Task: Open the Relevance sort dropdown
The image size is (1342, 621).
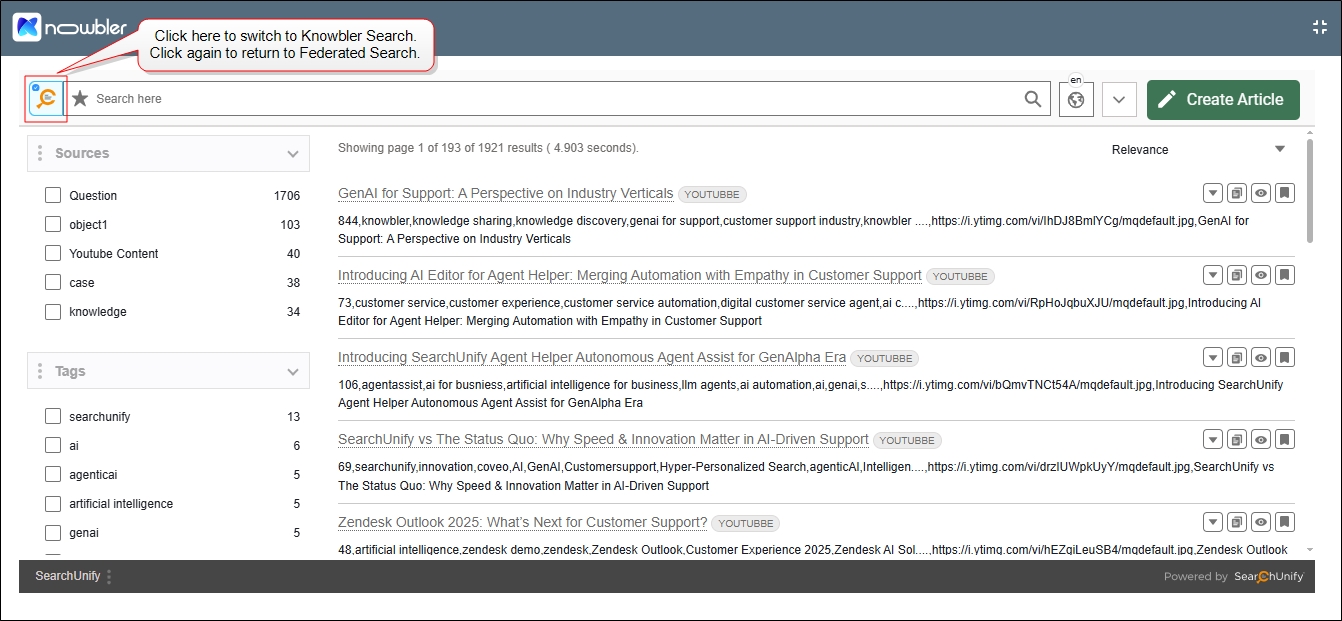Action: pyautogui.click(x=1198, y=149)
